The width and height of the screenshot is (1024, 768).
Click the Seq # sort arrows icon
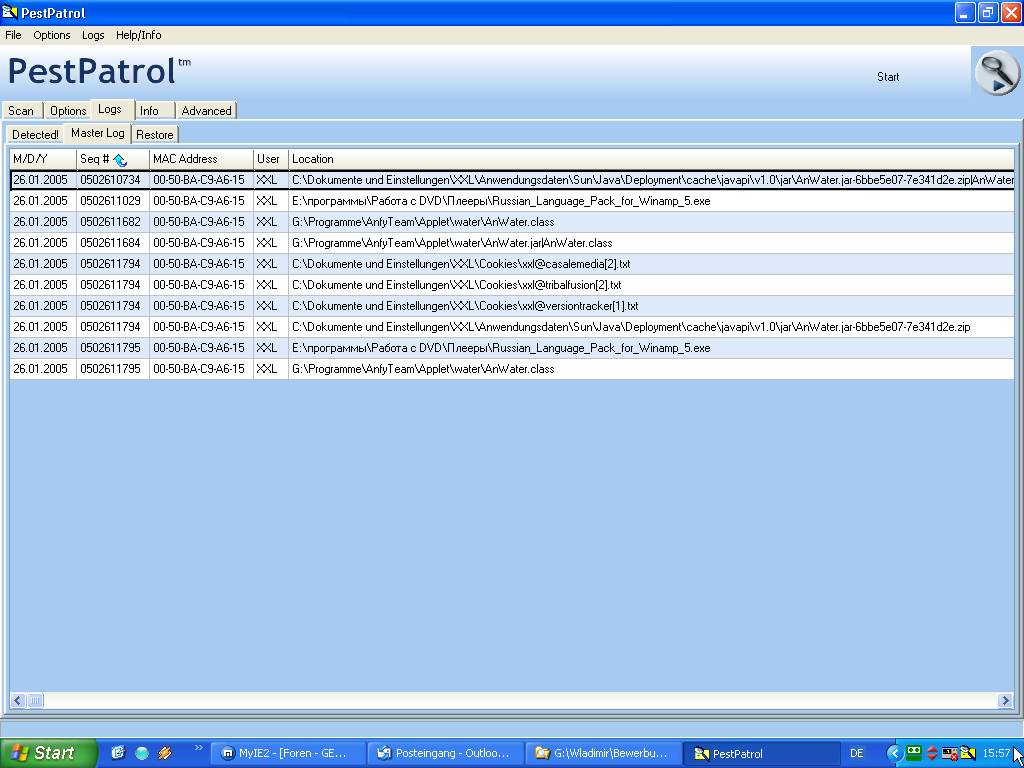point(120,159)
